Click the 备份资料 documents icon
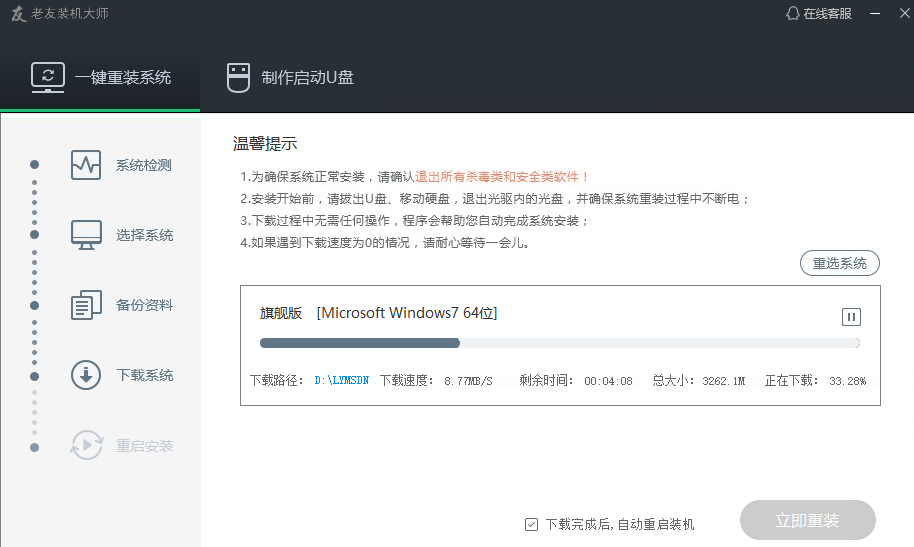Viewport: 914px width, 547px height. point(86,305)
